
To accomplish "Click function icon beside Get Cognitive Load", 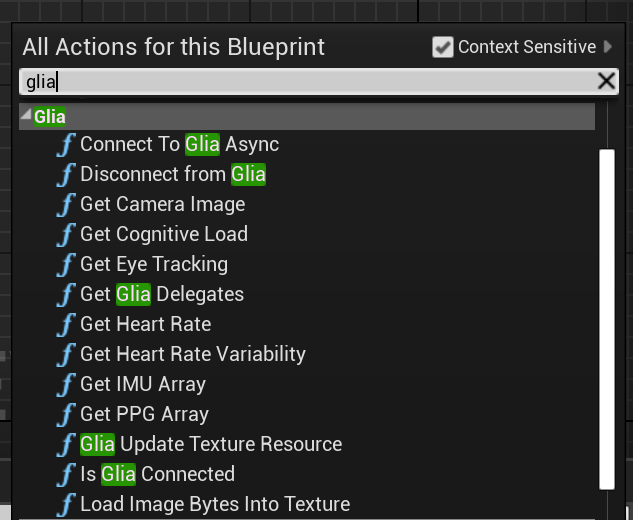I will [x=67, y=235].
